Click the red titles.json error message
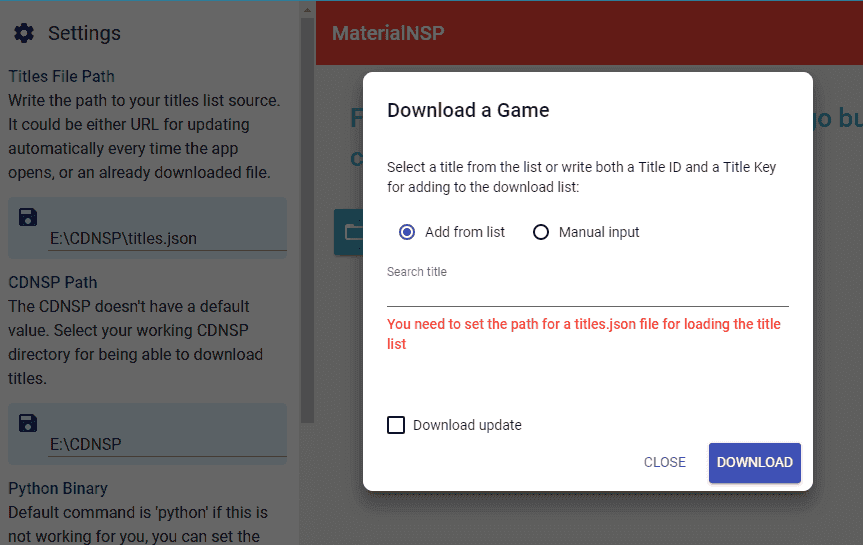863x545 pixels. pyautogui.click(x=584, y=334)
